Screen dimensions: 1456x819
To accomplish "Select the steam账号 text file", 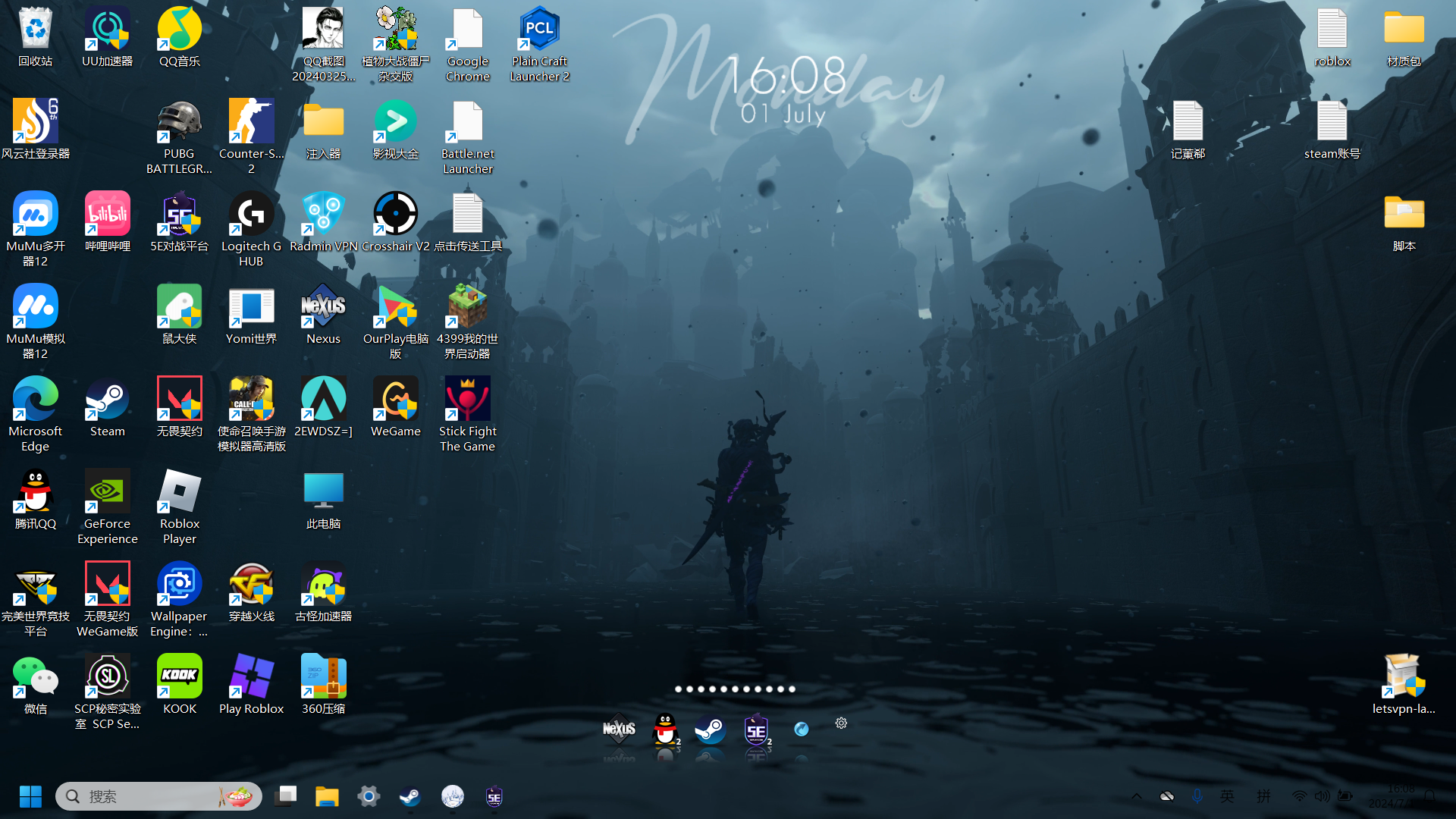I will pos(1332,129).
